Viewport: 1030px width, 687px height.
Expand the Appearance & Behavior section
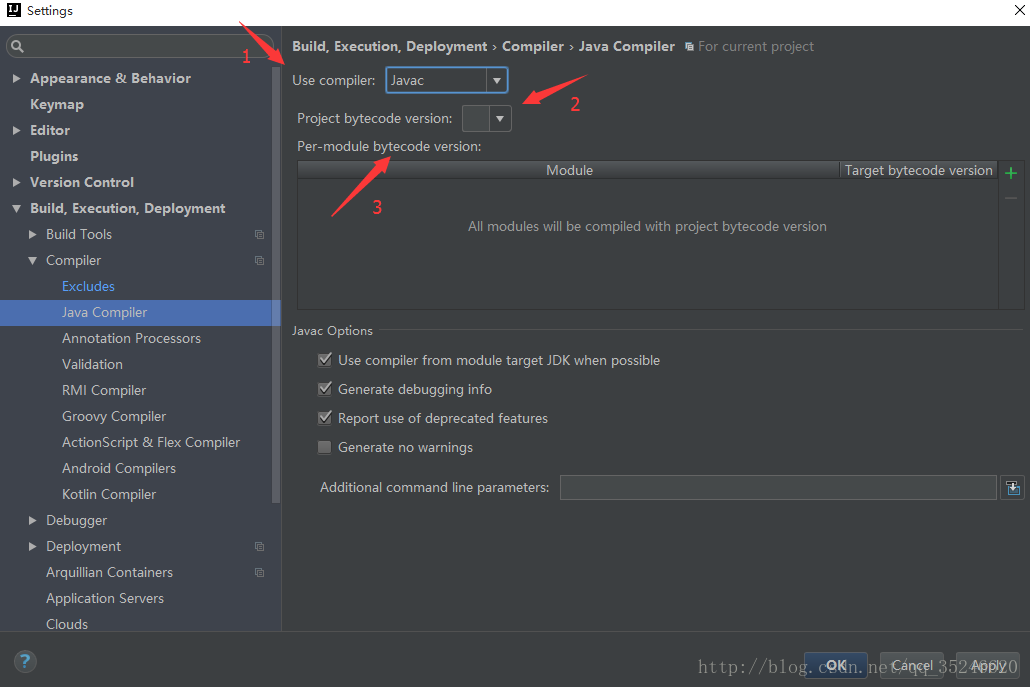[16, 78]
